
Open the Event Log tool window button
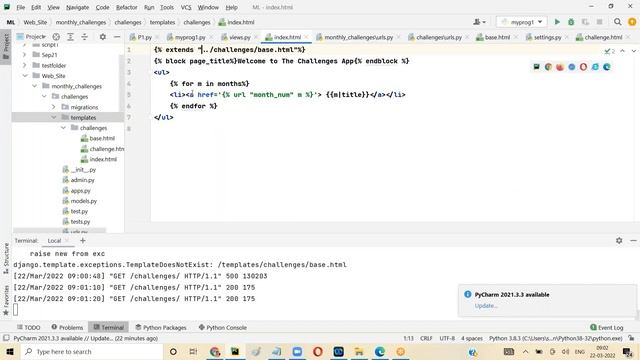pos(607,327)
